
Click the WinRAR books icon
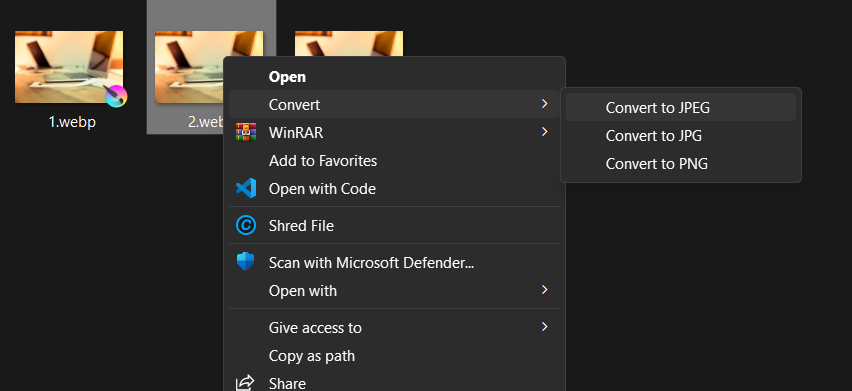tap(246, 132)
